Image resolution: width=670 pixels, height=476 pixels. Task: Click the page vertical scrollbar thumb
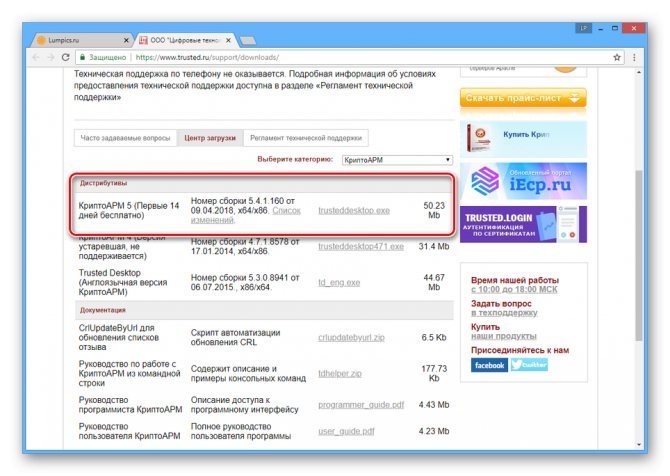639,255
